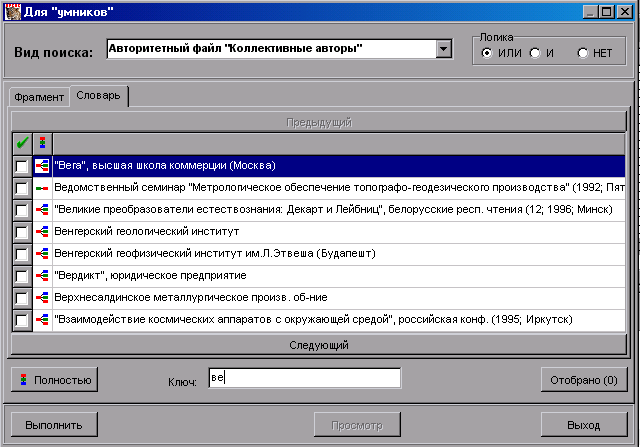The width and height of the screenshot is (640, 447).
Task: Click the tree icon next to "Вега" row
Action: 42,166
